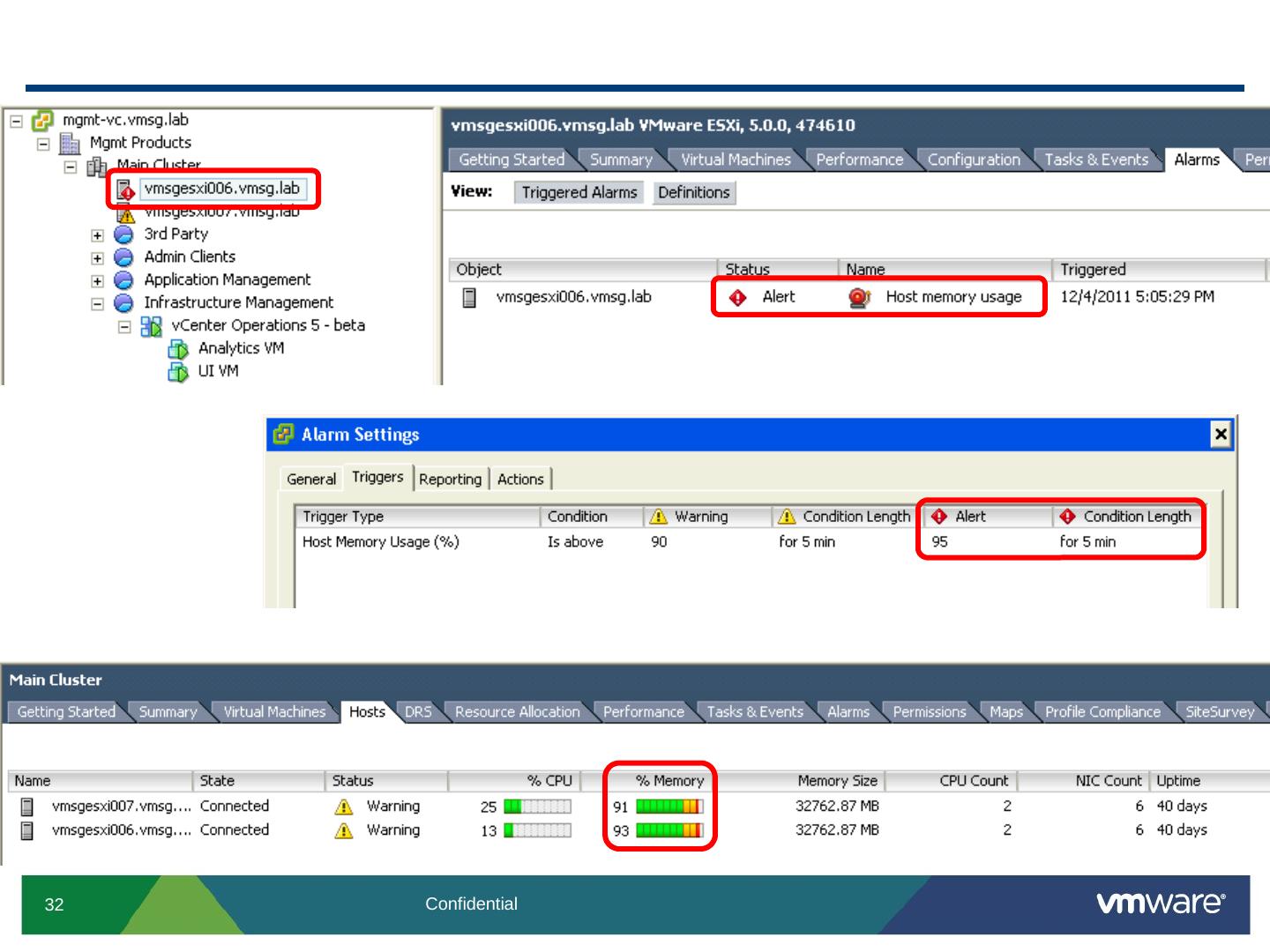
Task: Click the Mgmt Products datacenter icon
Action: (70, 143)
